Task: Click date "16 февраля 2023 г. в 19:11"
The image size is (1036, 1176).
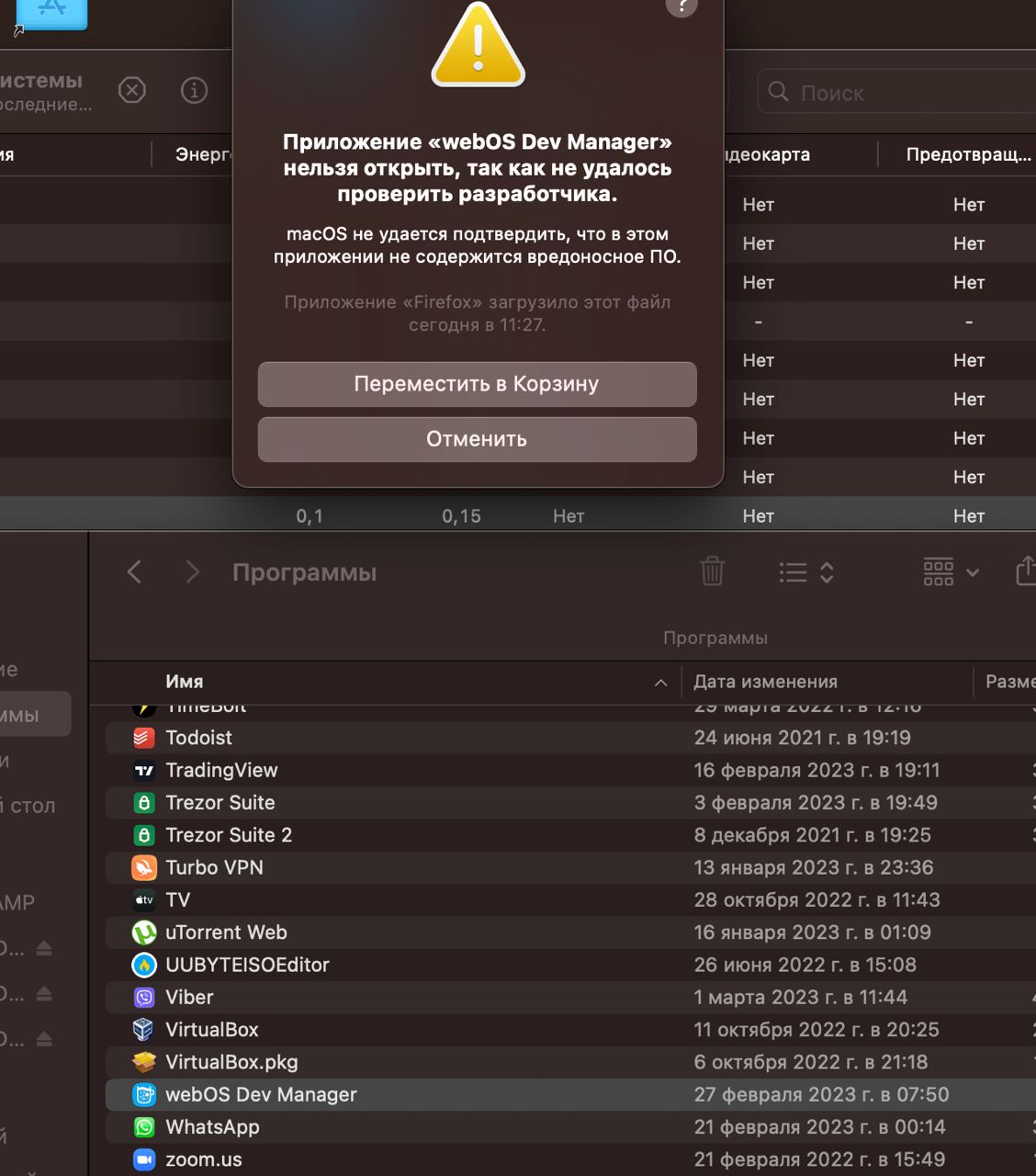Action: (x=817, y=771)
